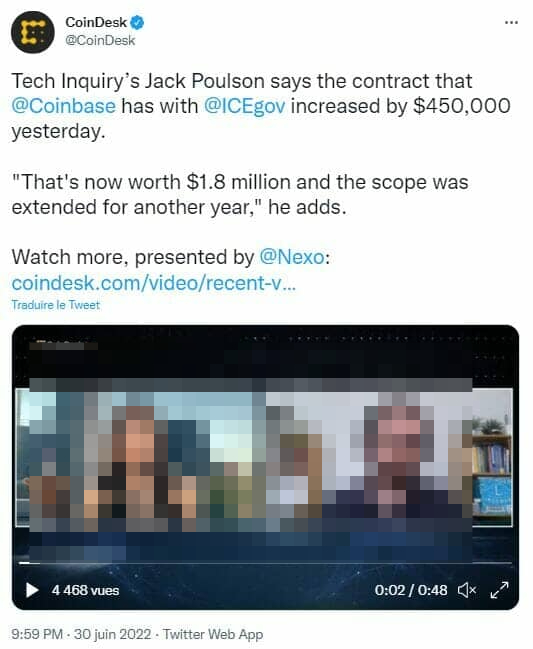This screenshot has height=649, width=533.
Task: Open the @Nexo mention
Action: click(x=292, y=257)
